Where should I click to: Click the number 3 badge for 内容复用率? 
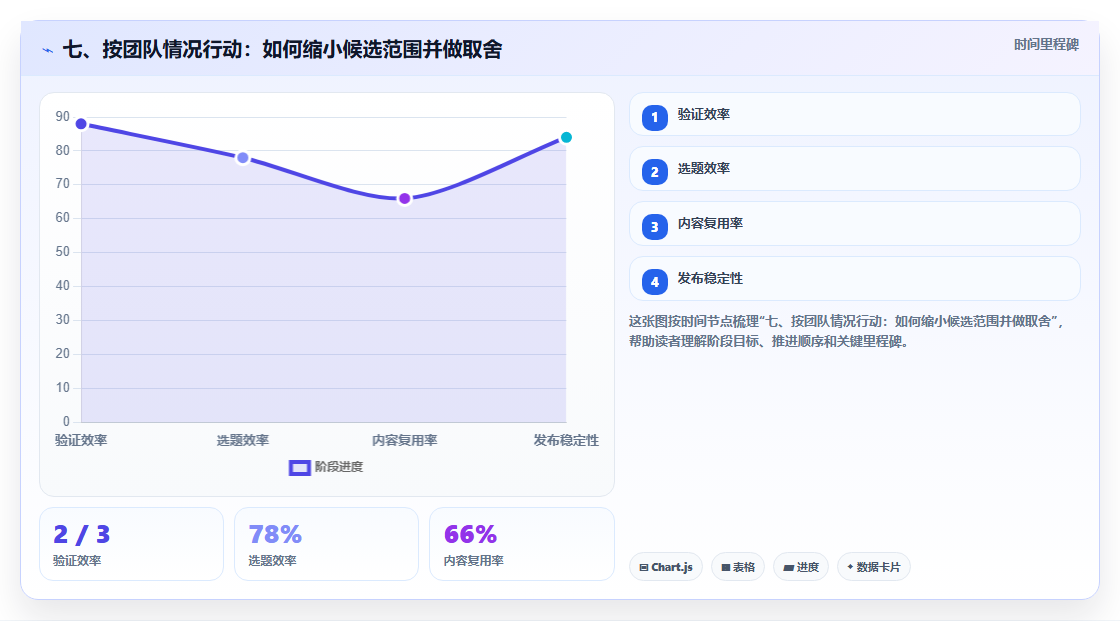[654, 227]
